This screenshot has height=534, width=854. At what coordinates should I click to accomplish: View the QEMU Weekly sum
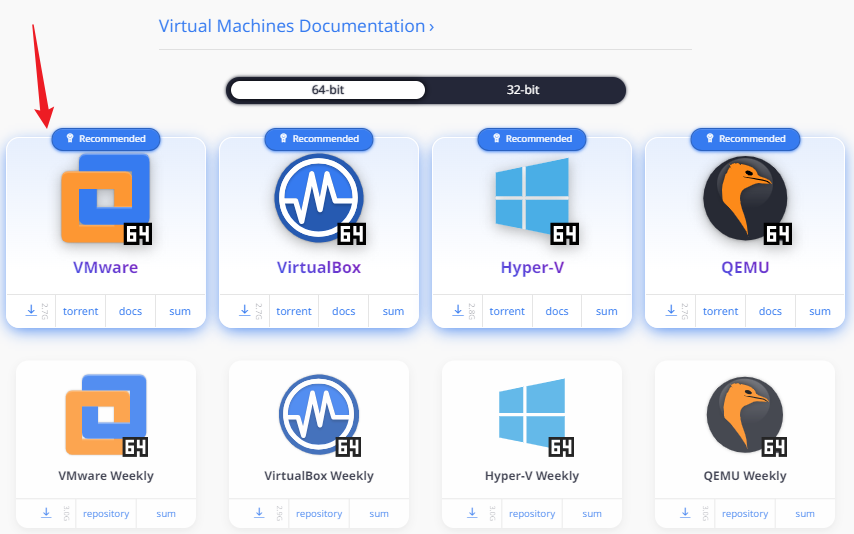coord(805,514)
